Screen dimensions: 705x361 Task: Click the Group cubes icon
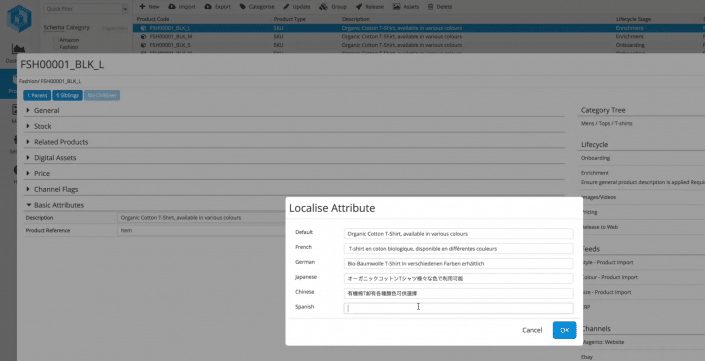(323, 7)
